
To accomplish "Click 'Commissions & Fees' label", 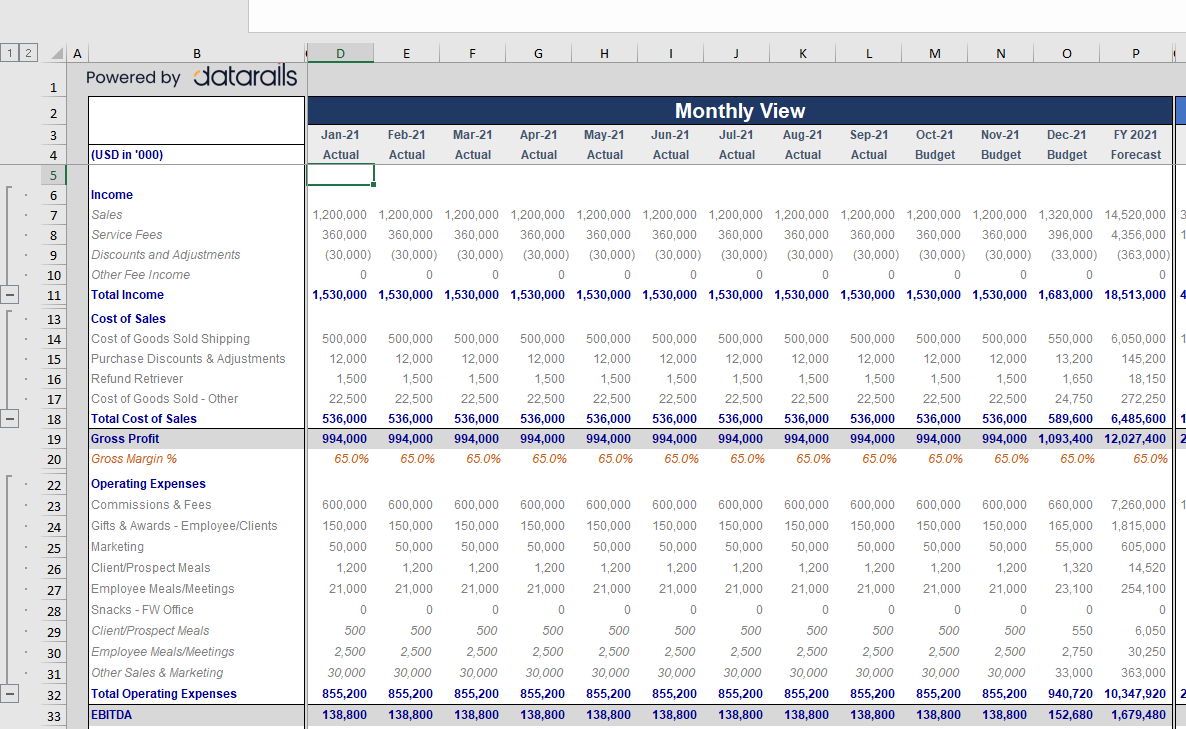I will click(x=151, y=504).
